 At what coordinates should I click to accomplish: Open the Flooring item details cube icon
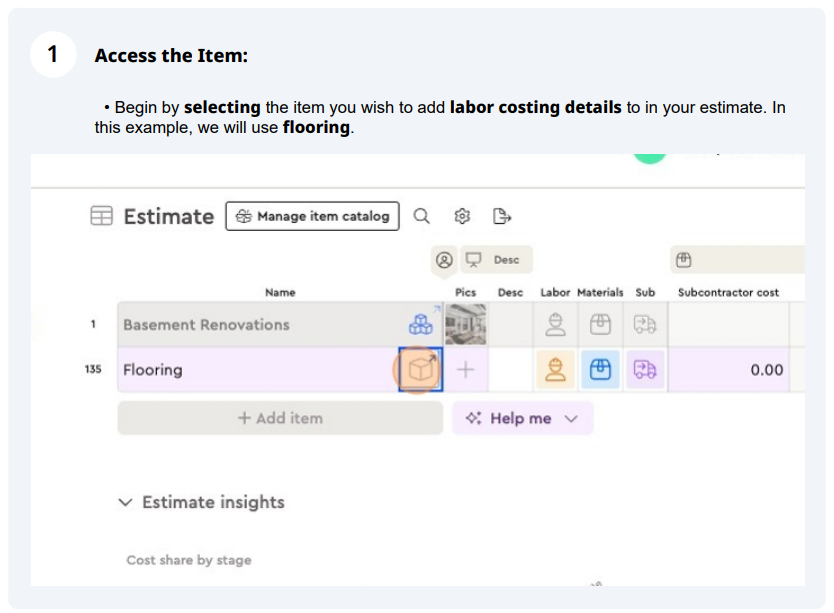pos(420,369)
